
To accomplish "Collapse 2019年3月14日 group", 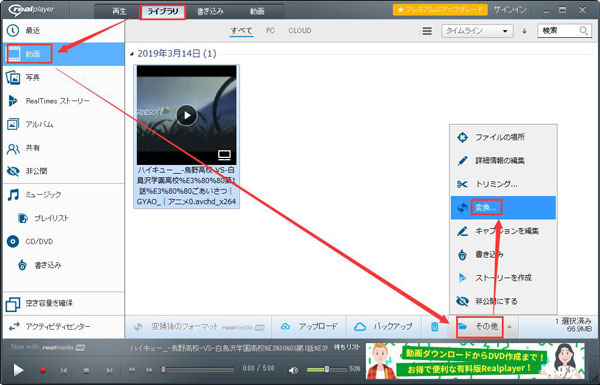I will click(x=132, y=54).
